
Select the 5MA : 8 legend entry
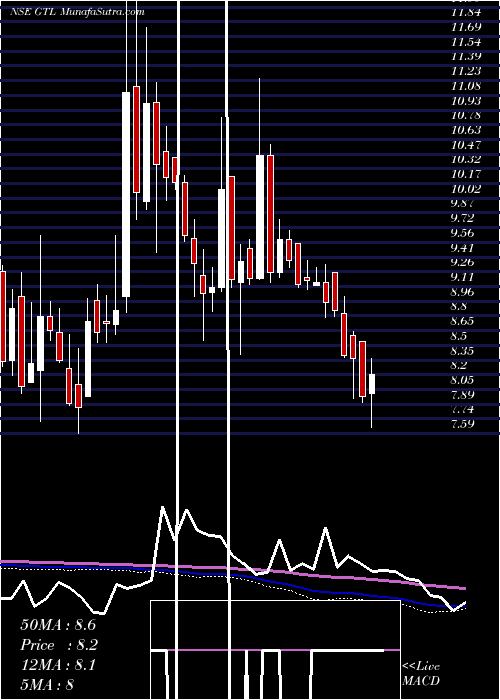click(47, 685)
